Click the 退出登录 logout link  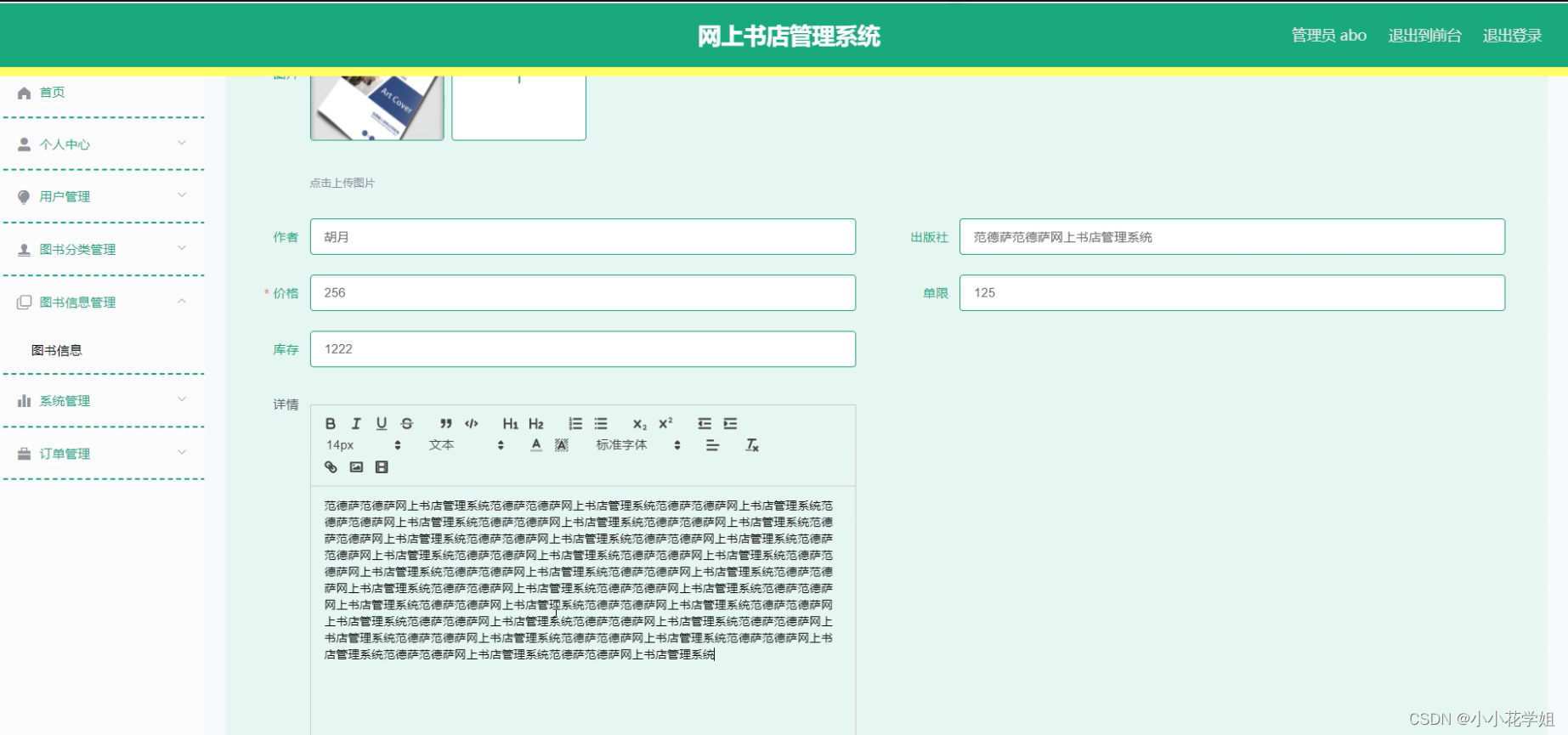click(x=1512, y=35)
